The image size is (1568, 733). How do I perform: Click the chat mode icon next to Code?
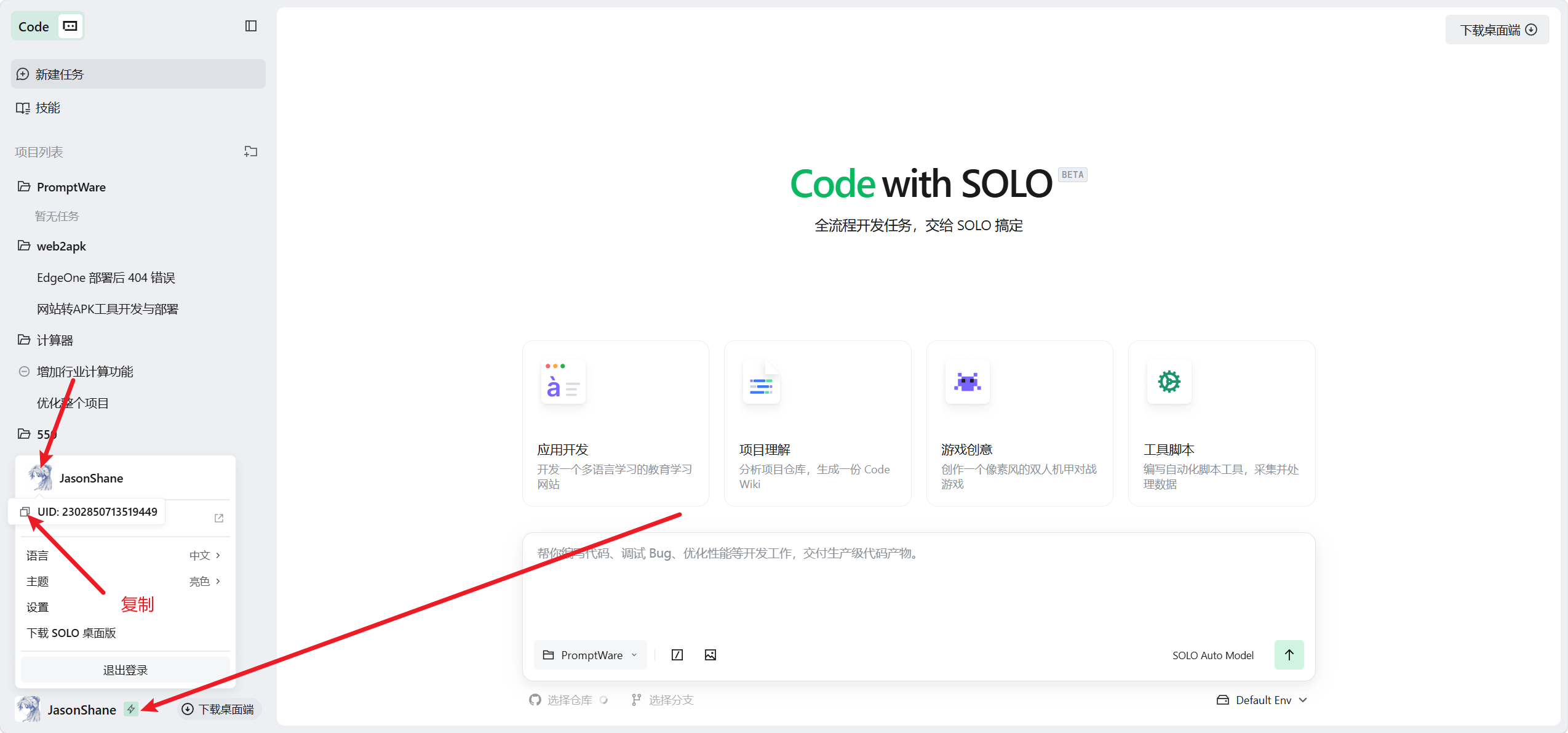pyautogui.click(x=70, y=26)
